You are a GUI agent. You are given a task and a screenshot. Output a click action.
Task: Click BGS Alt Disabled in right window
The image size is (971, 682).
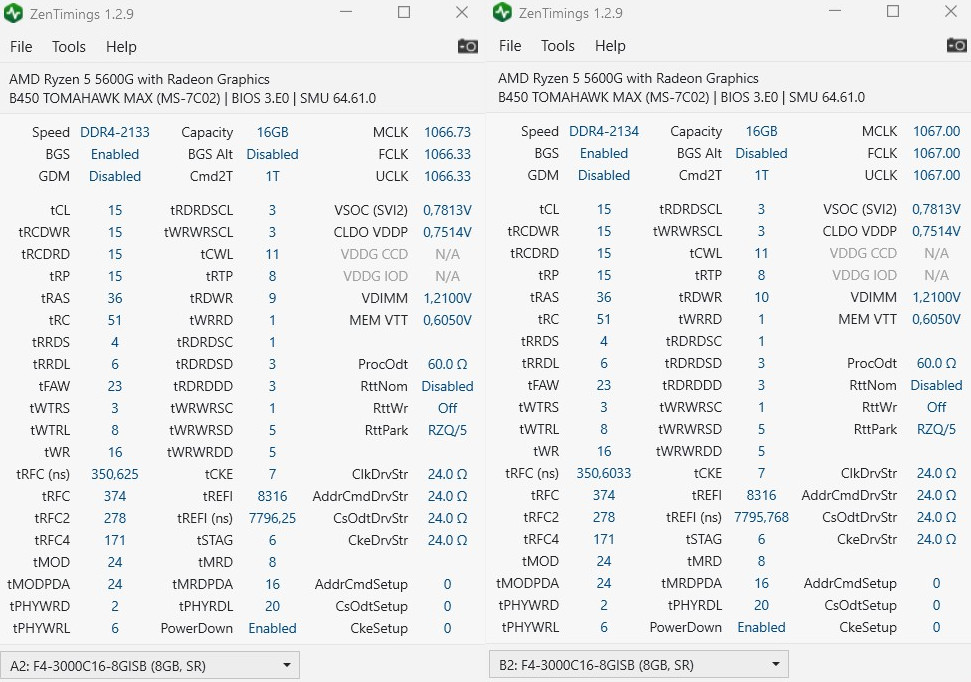click(x=761, y=154)
